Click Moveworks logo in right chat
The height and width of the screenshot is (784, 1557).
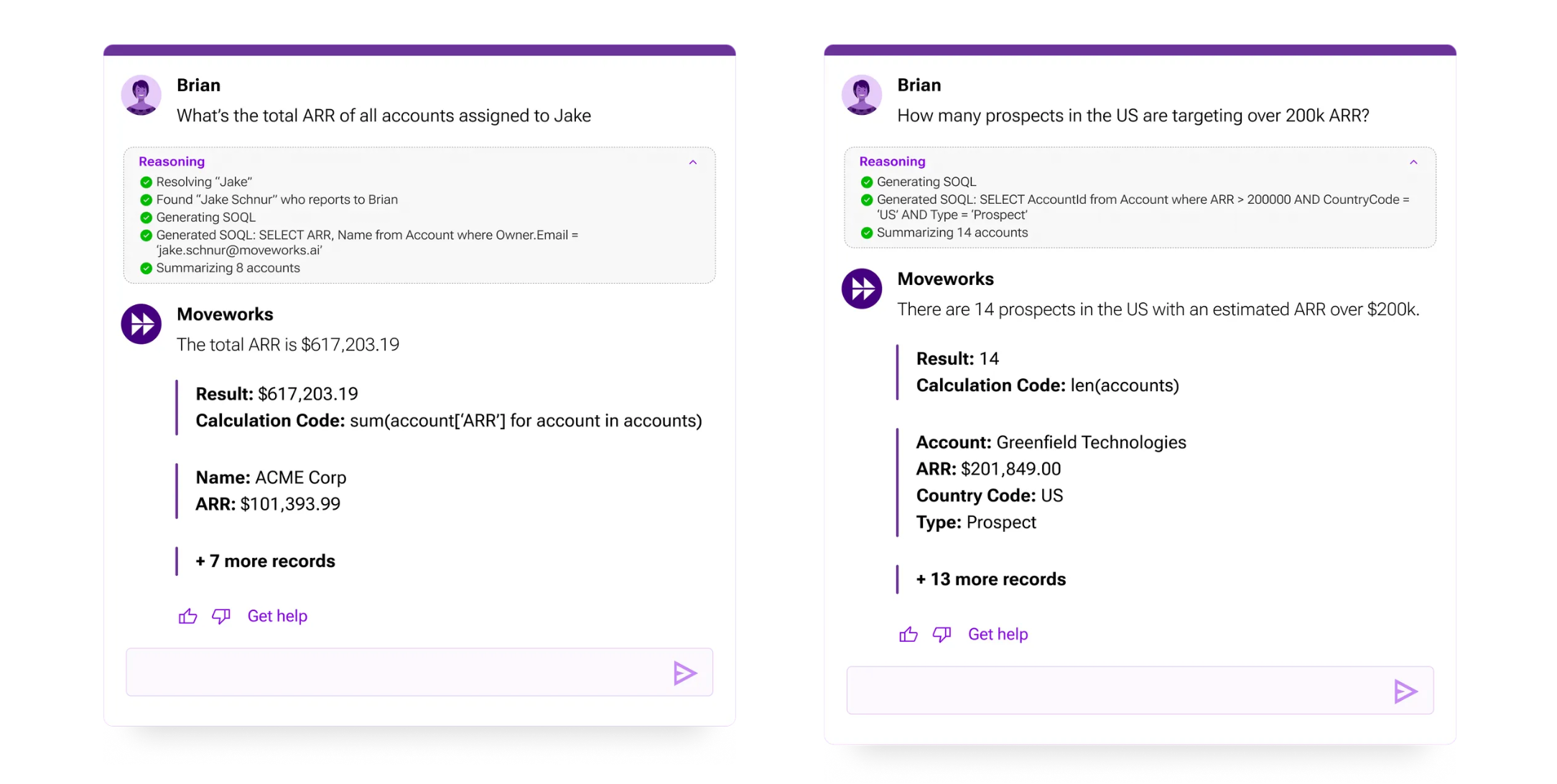pyautogui.click(x=862, y=289)
